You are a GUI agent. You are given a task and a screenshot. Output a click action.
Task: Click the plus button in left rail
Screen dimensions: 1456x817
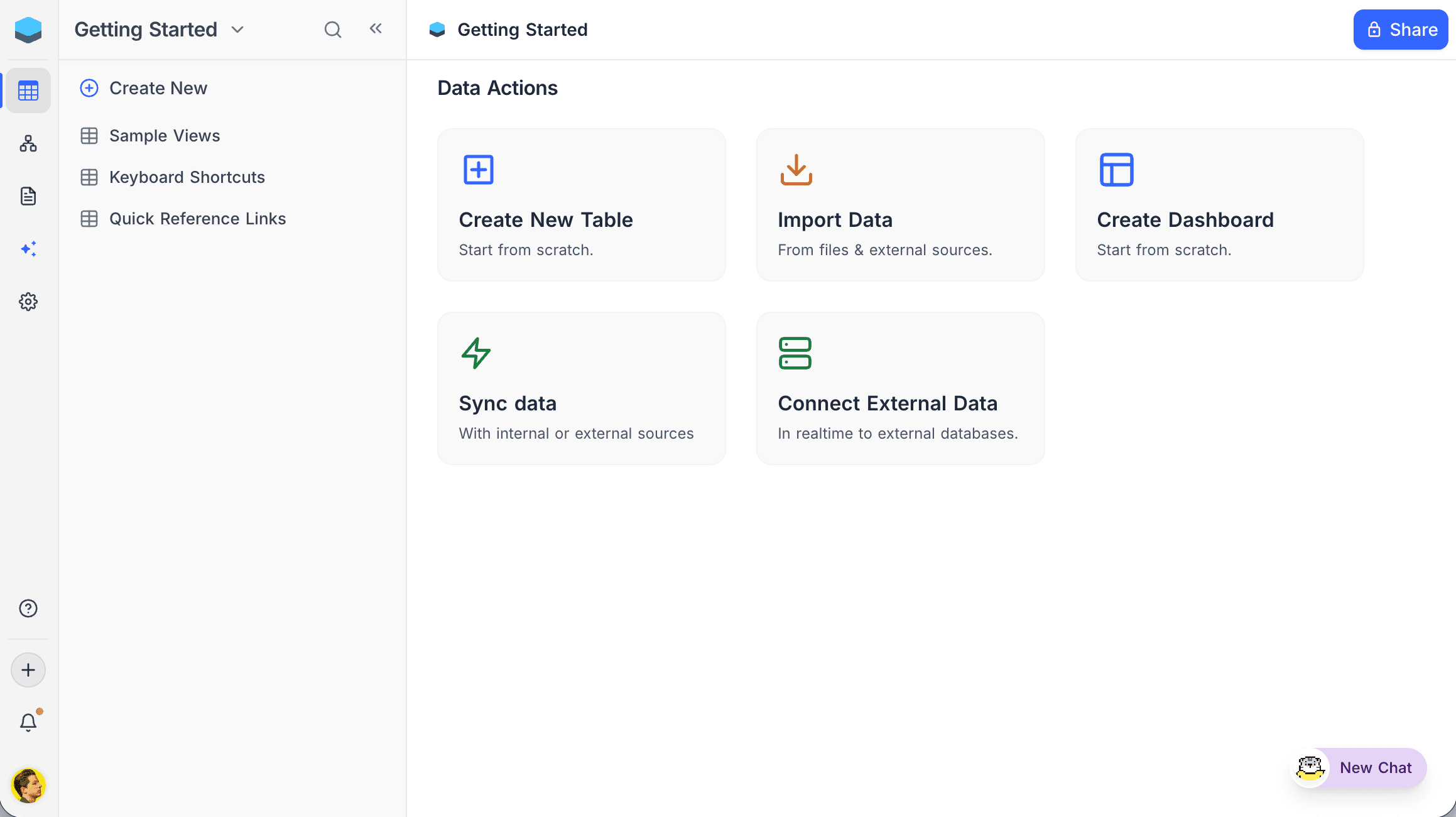[x=28, y=670]
